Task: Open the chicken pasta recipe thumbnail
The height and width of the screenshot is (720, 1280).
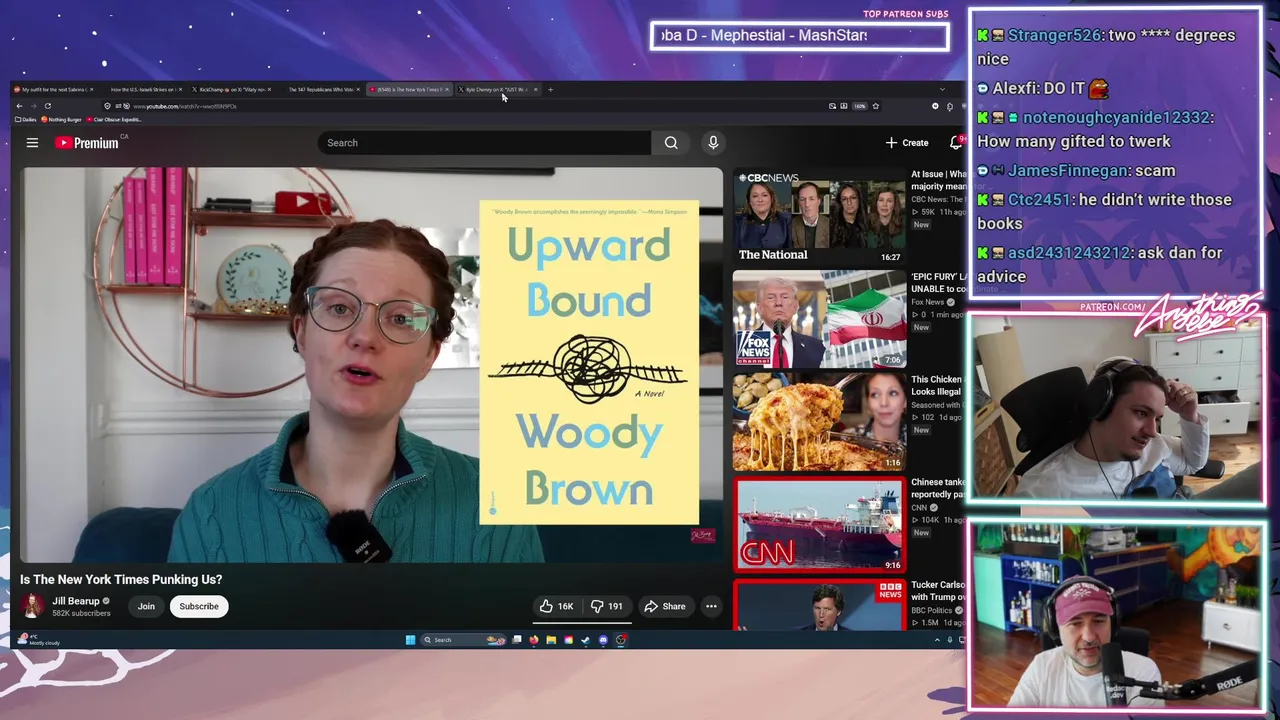Action: (820, 422)
